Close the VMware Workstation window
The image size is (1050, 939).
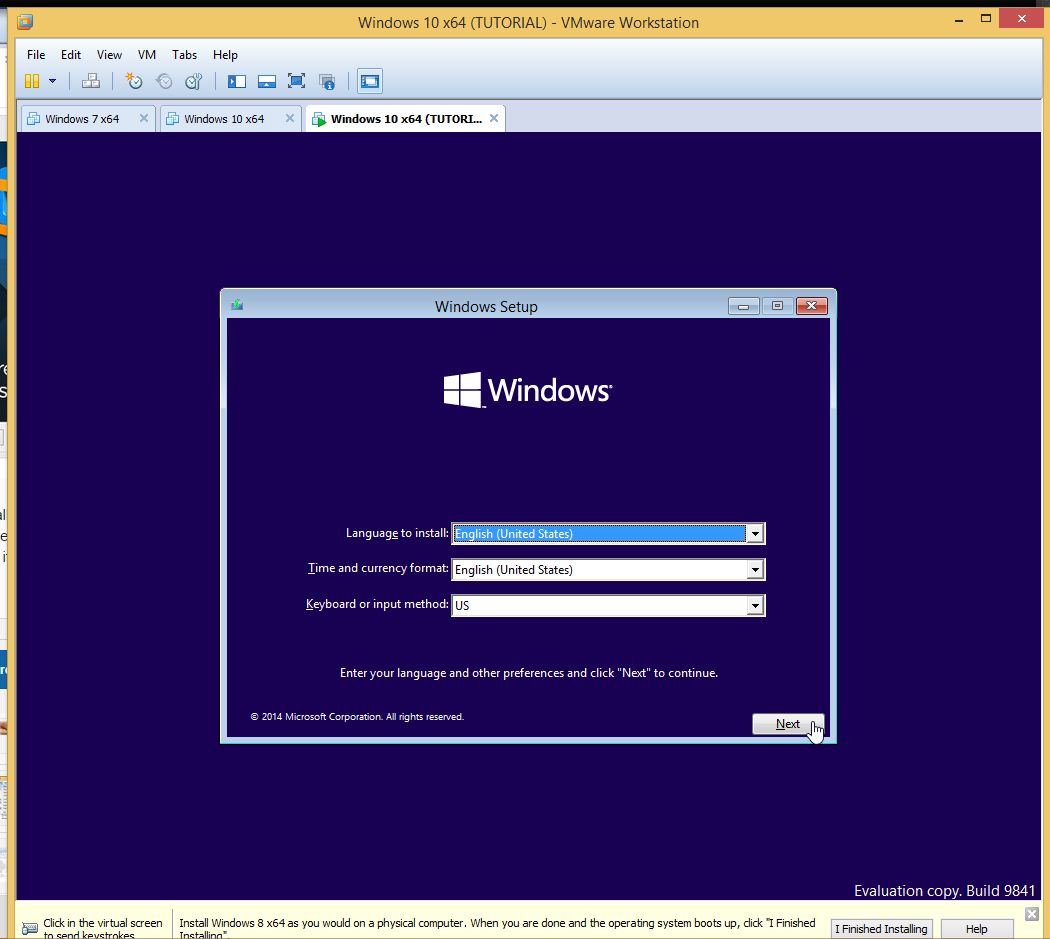point(1021,19)
